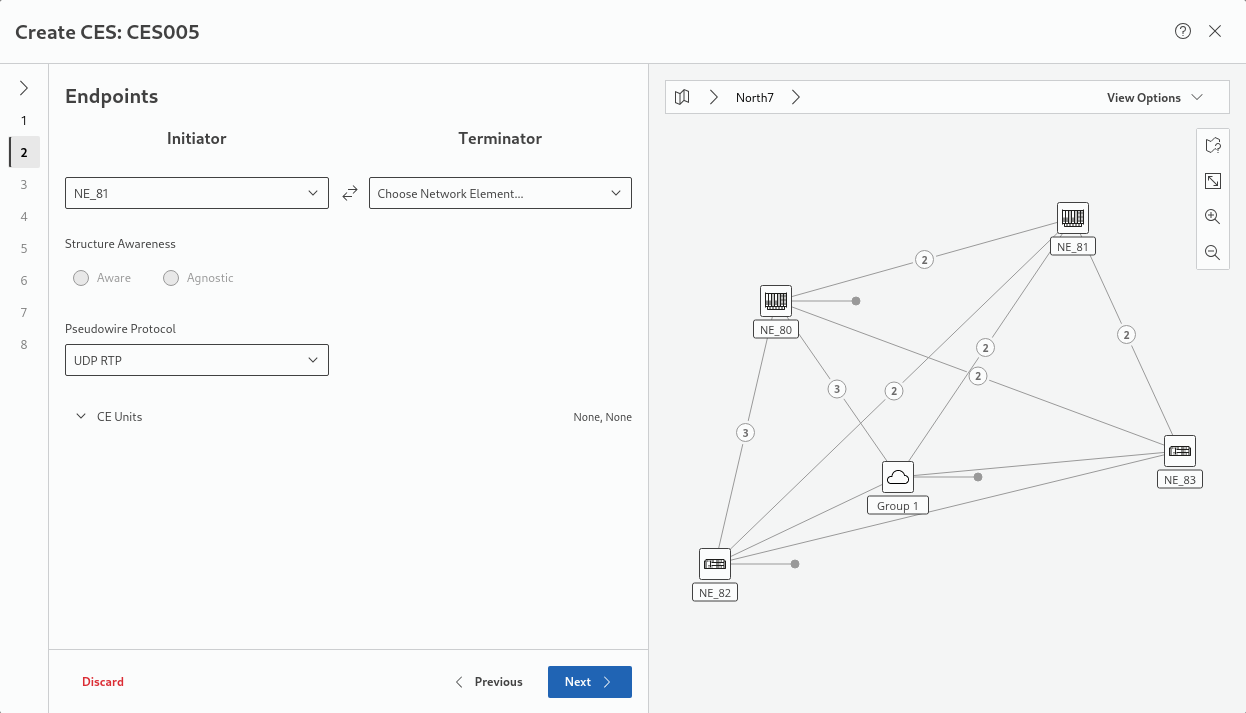This screenshot has width=1246, height=713.
Task: Open the help question mark icon
Action: pyautogui.click(x=1183, y=31)
